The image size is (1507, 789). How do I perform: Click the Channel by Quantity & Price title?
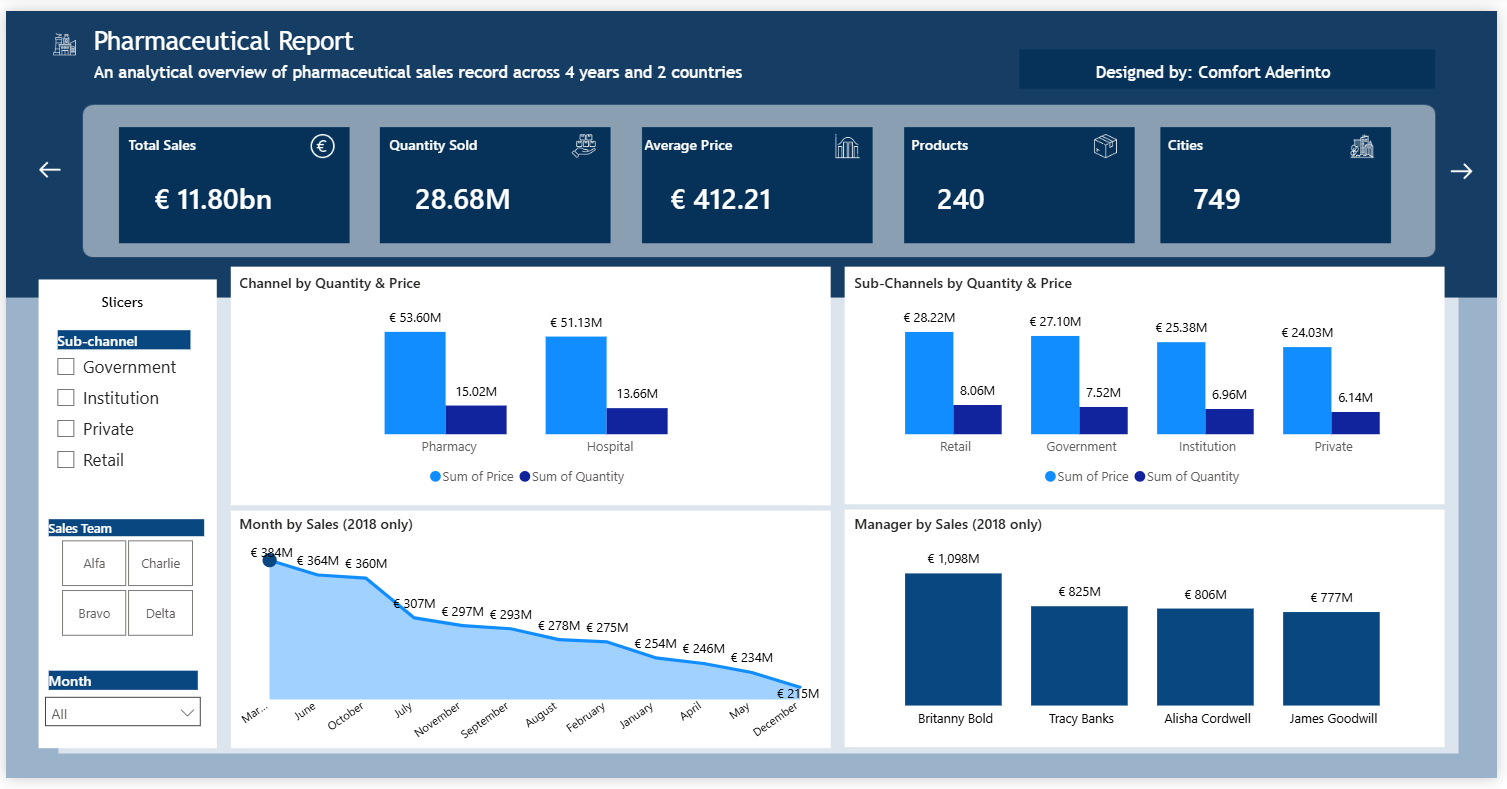coord(330,283)
